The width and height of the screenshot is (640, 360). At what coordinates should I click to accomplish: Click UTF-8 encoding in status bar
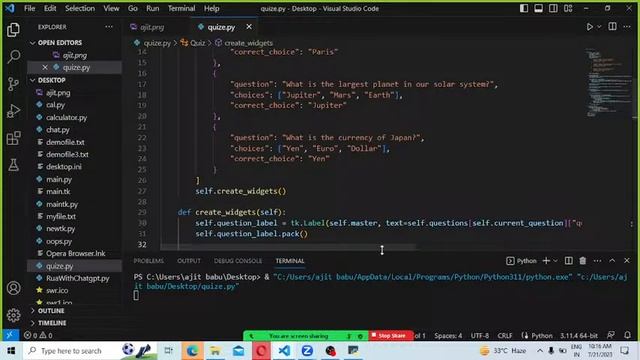click(x=480, y=336)
